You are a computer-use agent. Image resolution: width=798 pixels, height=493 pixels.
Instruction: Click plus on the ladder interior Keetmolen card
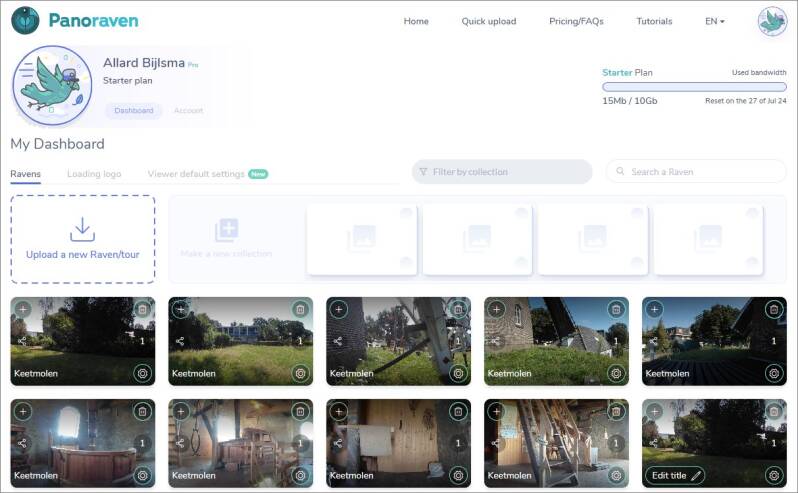tap(496, 411)
